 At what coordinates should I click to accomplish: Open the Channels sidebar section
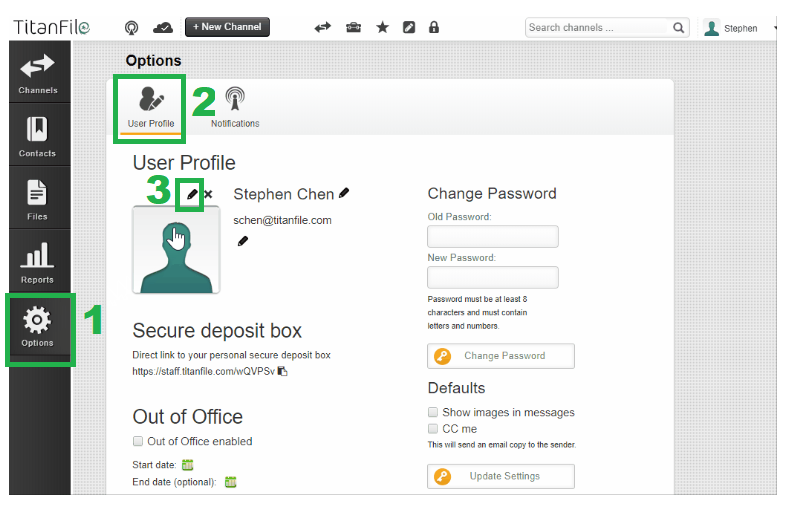tap(38, 74)
